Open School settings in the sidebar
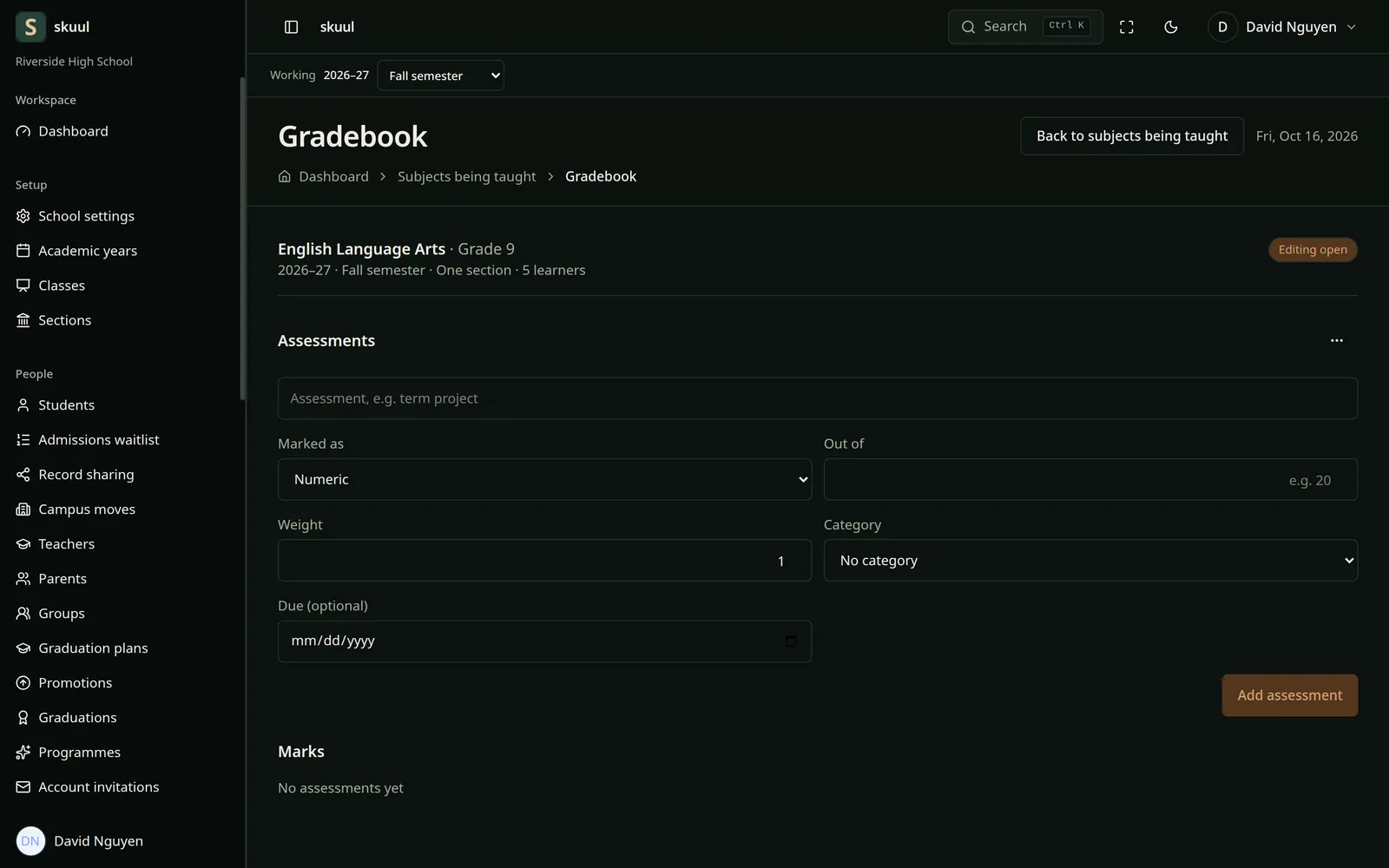The image size is (1389, 868). pos(86,216)
